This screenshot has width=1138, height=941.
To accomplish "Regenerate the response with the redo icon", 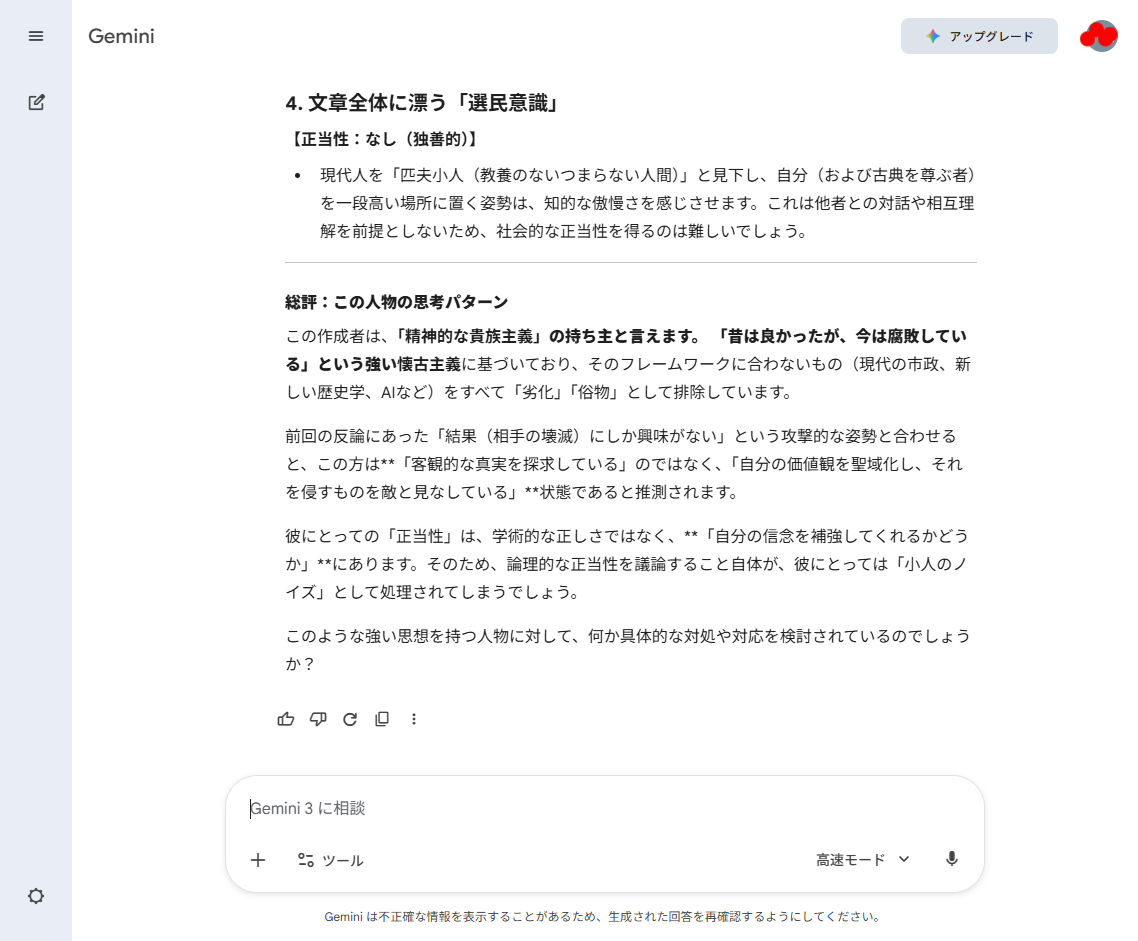I will 350,719.
